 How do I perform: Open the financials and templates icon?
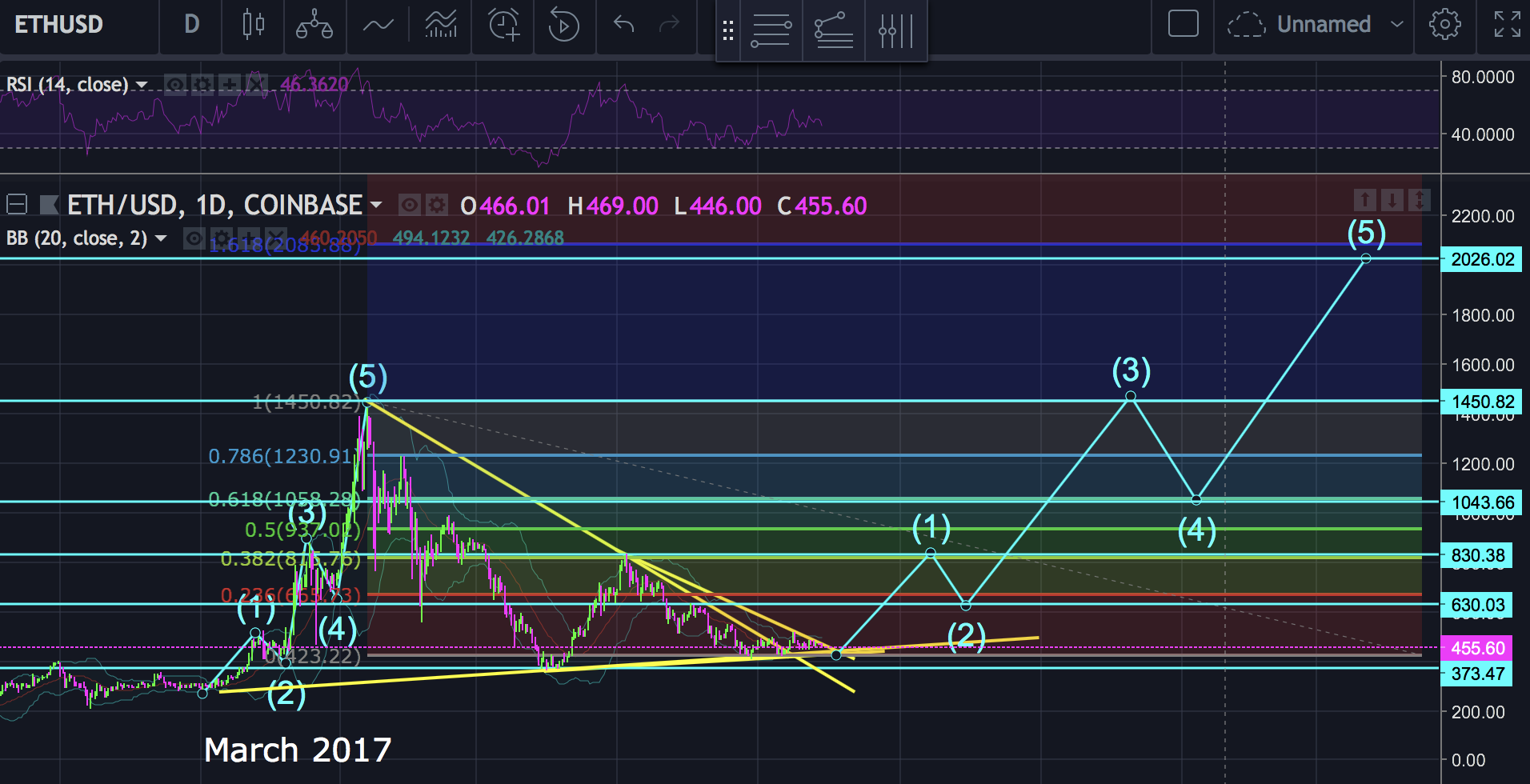point(441,25)
